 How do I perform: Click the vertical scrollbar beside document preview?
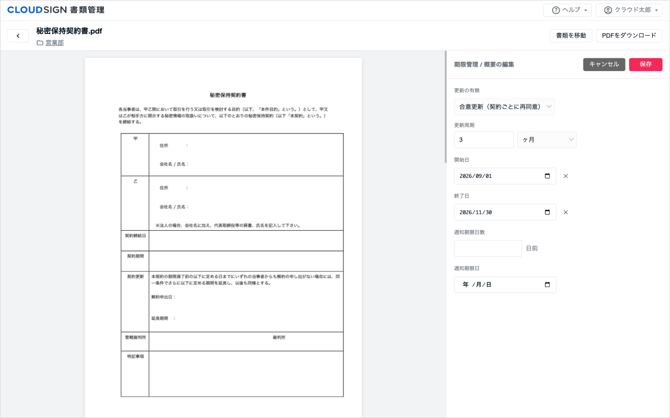[445, 107]
